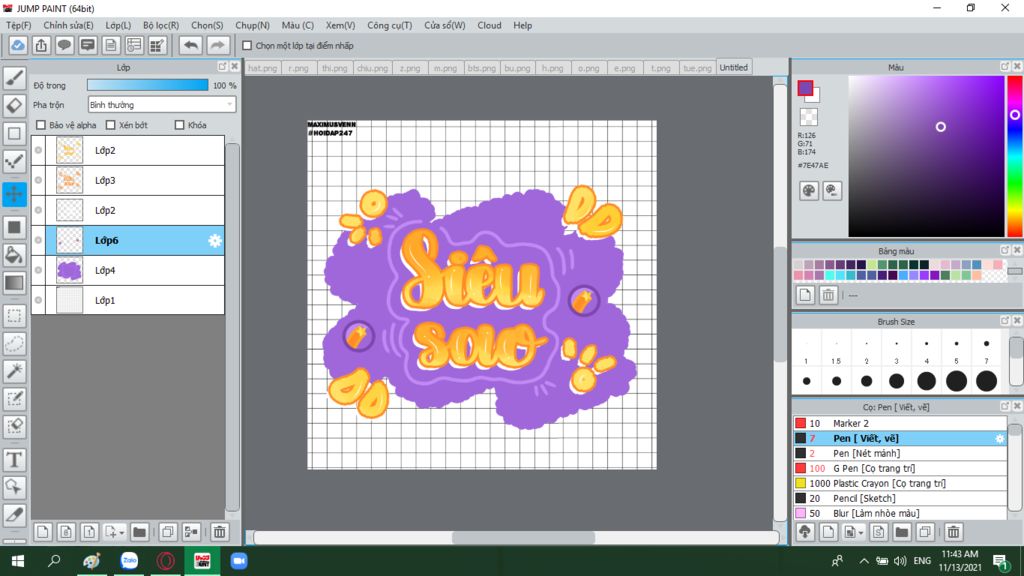The width and height of the screenshot is (1024, 576).
Task: Duplicate the layer via Lớp panel icon
Action: pos(168,532)
